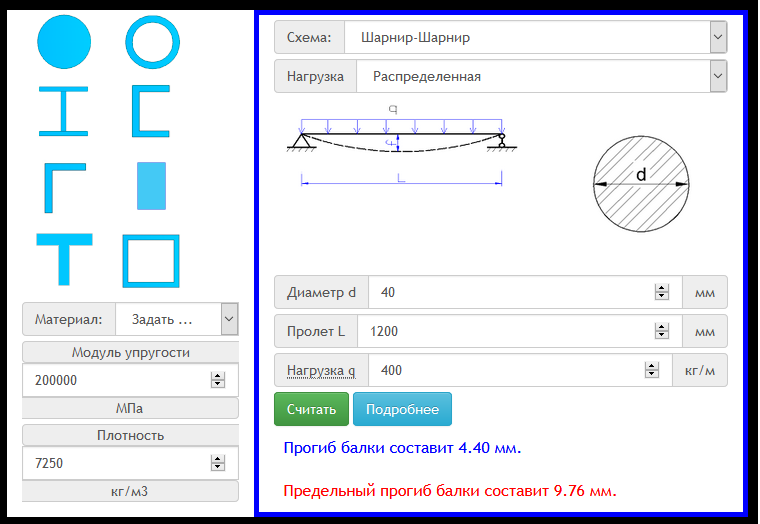Image resolution: width=760 pixels, height=524 pixels.
Task: Select the hollow square tube profile
Action: click(x=151, y=261)
